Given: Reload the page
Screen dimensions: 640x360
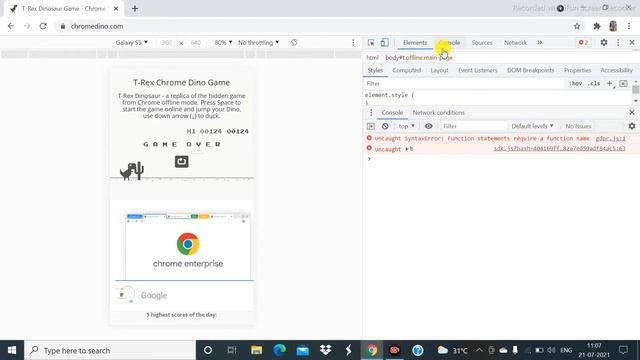Looking at the screenshot, I should pyautogui.click(x=43, y=26).
